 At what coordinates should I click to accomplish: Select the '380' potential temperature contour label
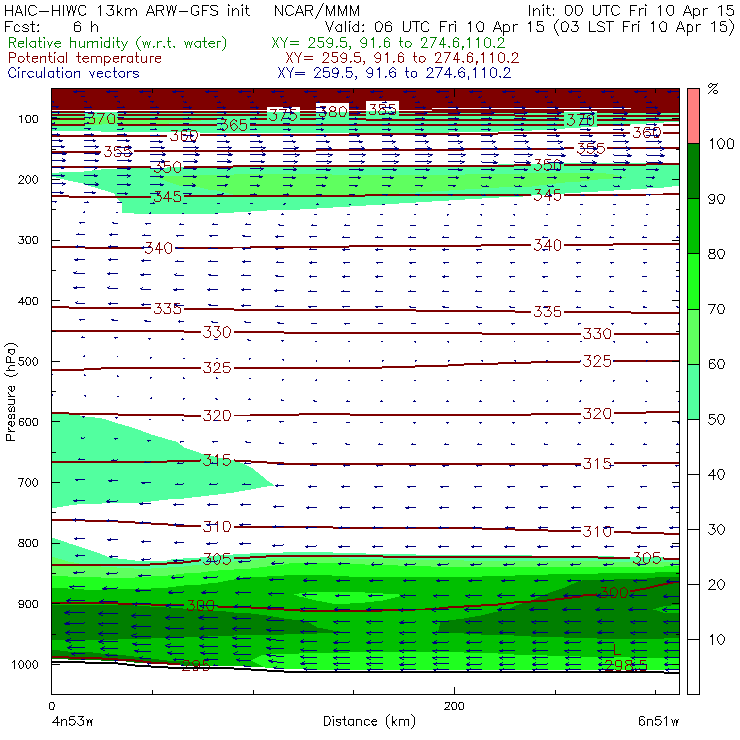coord(333,112)
